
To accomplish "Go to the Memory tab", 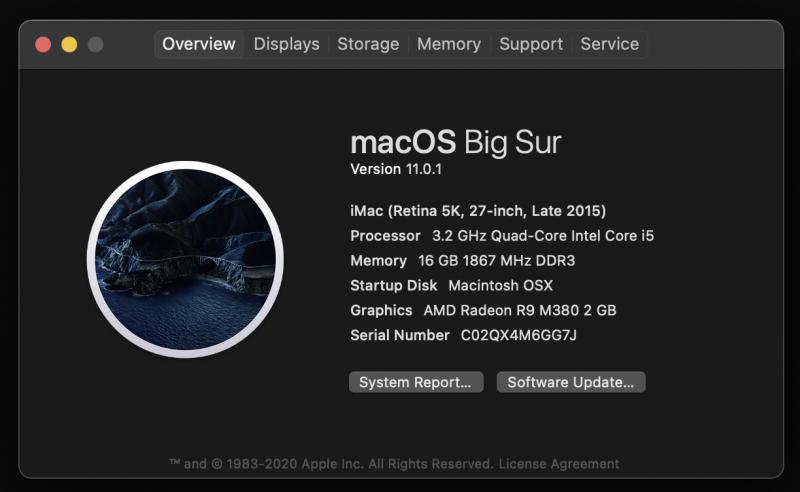I will tap(449, 44).
